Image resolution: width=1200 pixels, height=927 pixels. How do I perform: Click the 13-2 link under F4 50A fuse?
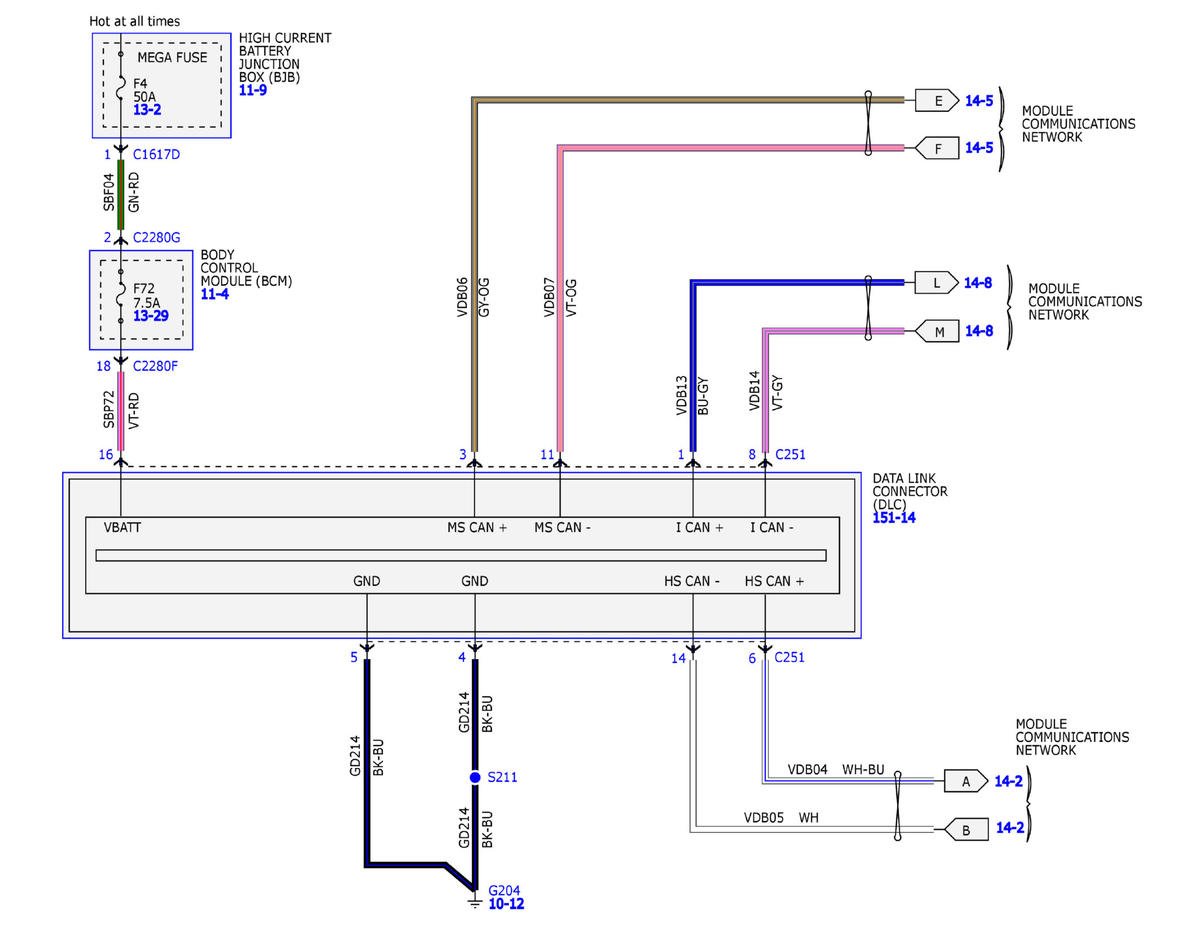148,109
